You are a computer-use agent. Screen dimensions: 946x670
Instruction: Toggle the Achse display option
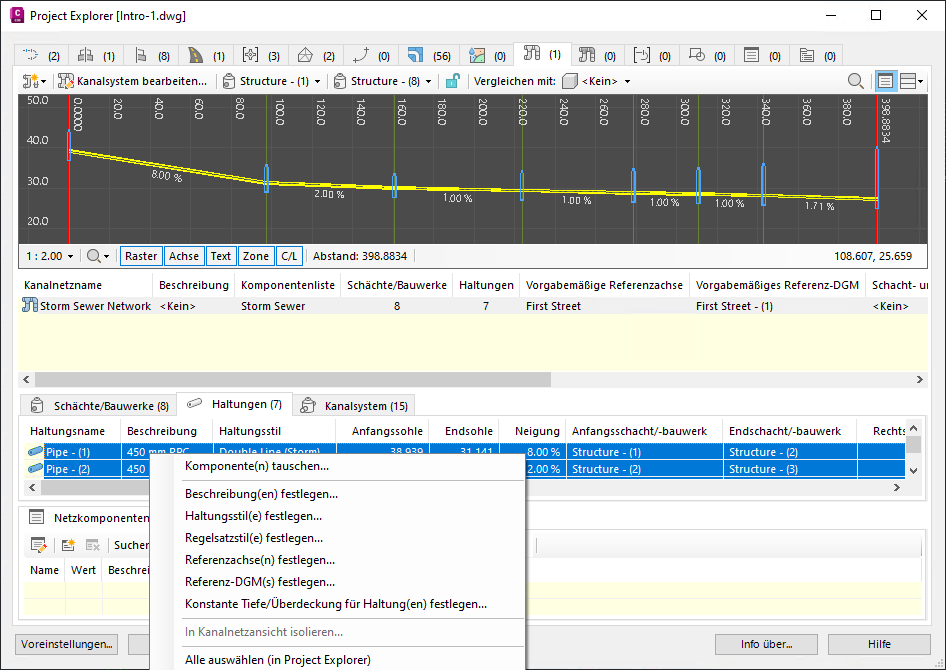point(183,256)
